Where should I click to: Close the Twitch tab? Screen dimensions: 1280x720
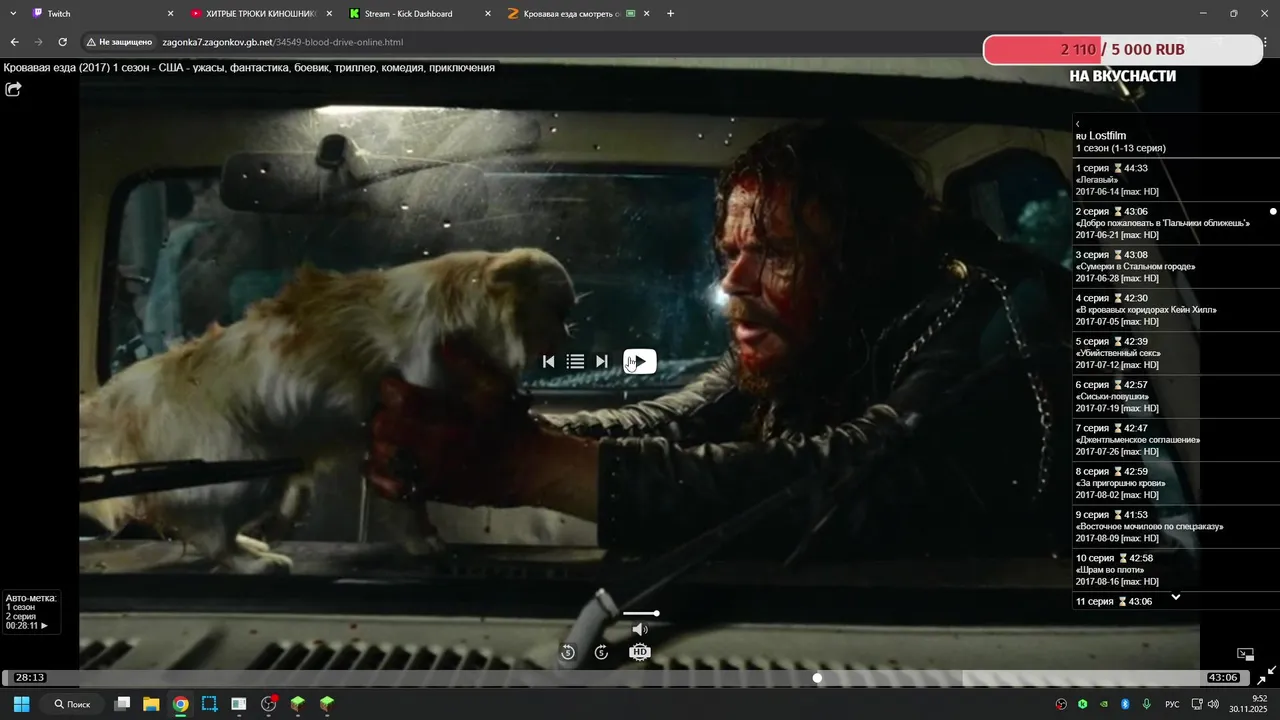(170, 14)
